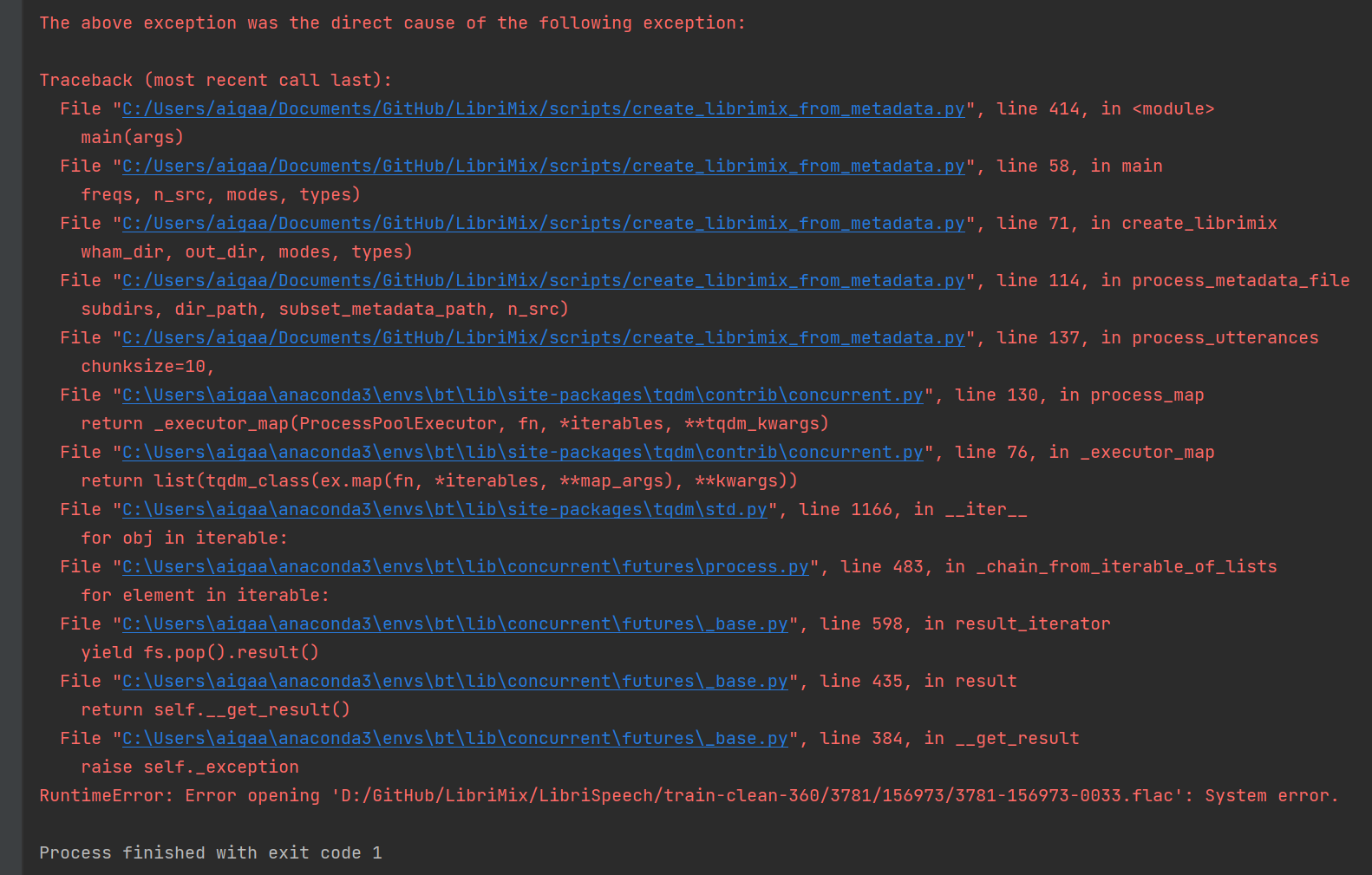Click the 'return list(tqdm_class(ex.map' line
1372x875 pixels.
click(440, 480)
